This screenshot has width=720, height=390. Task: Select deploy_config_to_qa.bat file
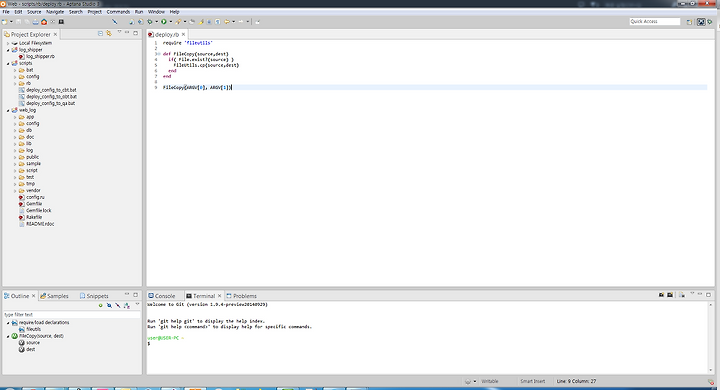pyautogui.click(x=47, y=103)
